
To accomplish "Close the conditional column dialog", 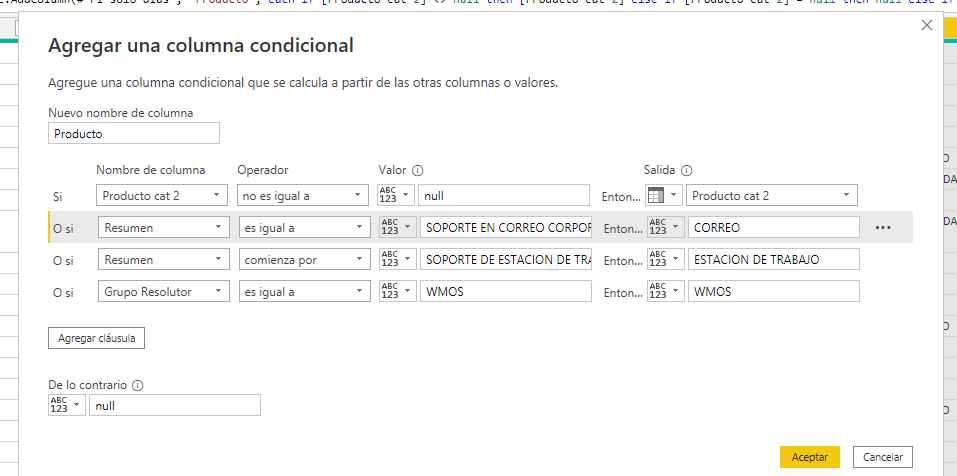I will (x=926, y=26).
